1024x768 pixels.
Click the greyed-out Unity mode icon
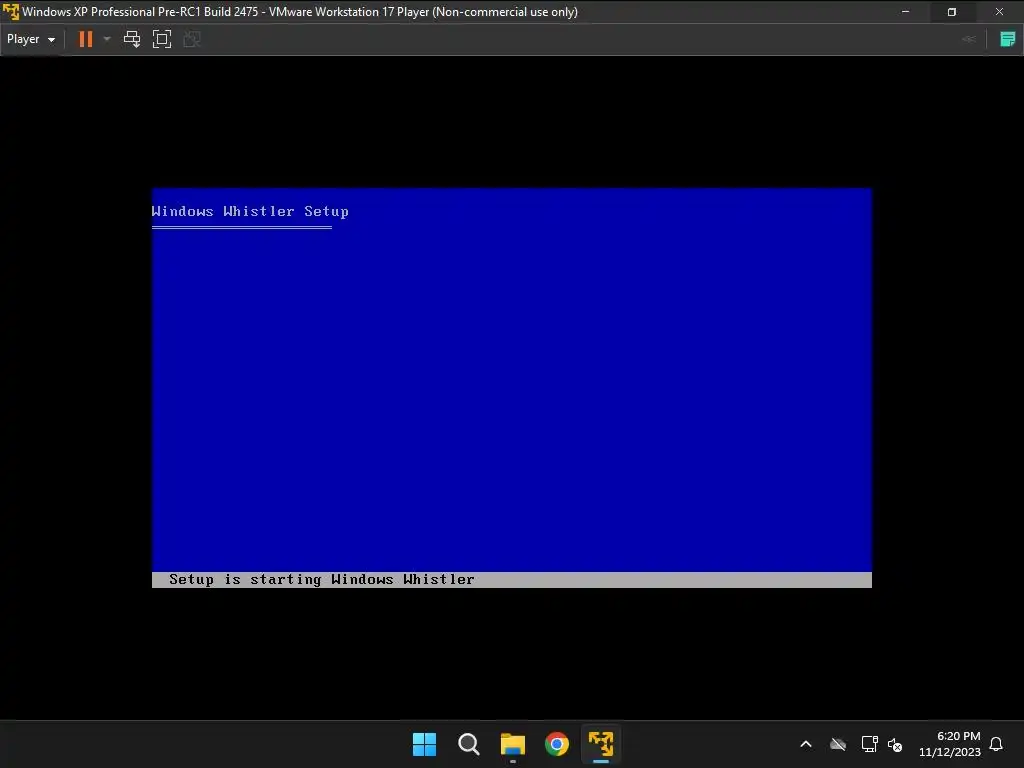point(192,39)
